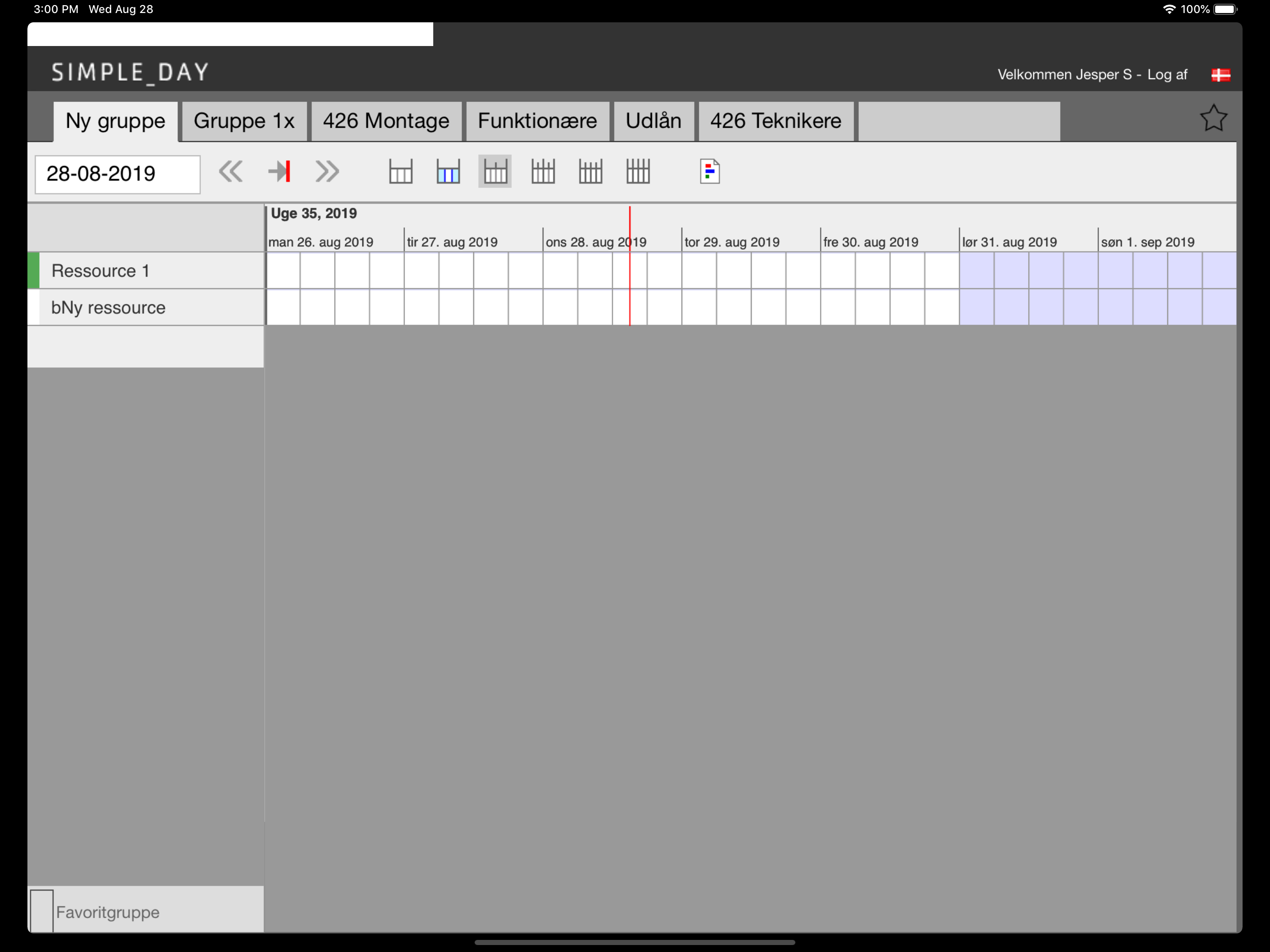Open the Gruppe 1x tab
The image size is (1270, 952).
click(x=244, y=121)
